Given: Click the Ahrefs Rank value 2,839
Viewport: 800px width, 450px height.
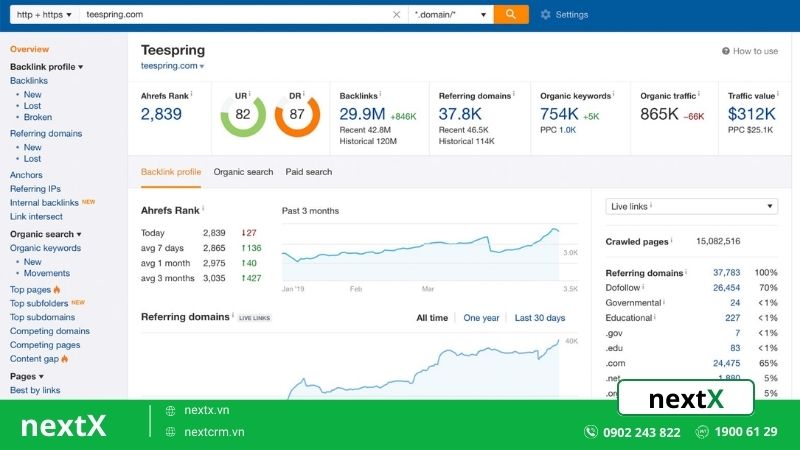Looking at the screenshot, I should click(161, 114).
